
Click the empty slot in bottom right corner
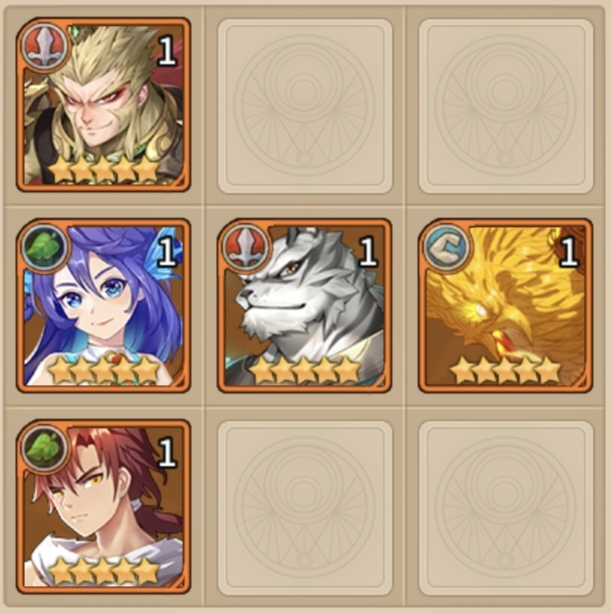[506, 508]
